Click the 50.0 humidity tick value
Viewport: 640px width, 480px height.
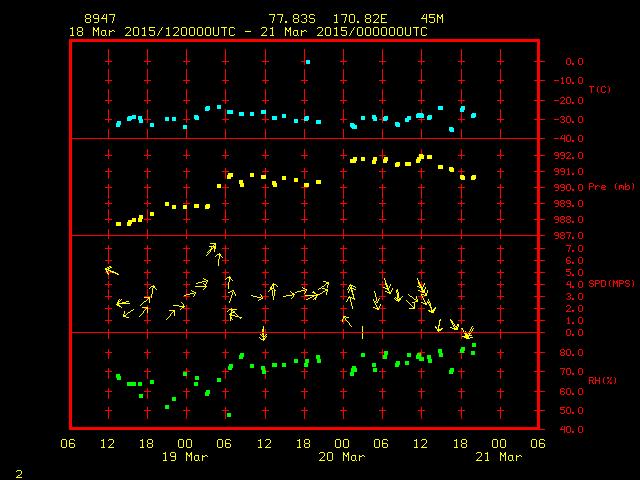[571, 411]
